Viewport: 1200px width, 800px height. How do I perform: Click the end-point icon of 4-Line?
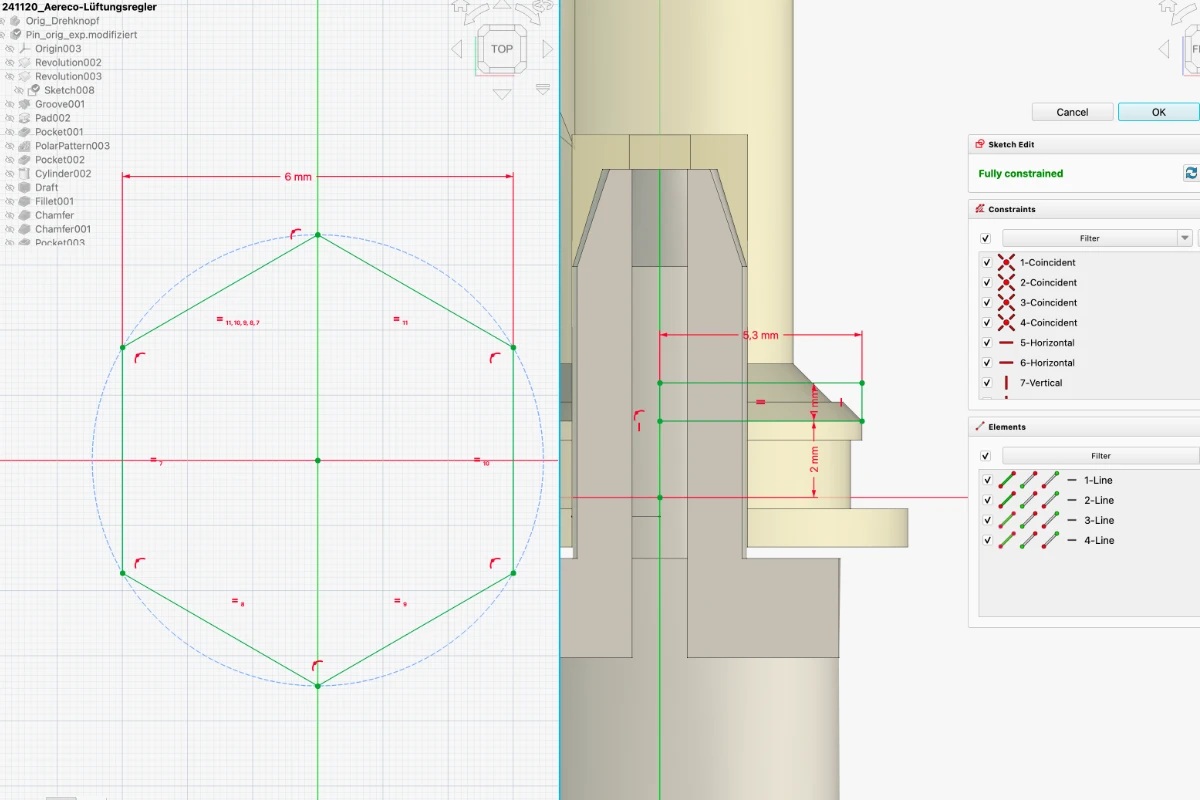coord(1050,540)
